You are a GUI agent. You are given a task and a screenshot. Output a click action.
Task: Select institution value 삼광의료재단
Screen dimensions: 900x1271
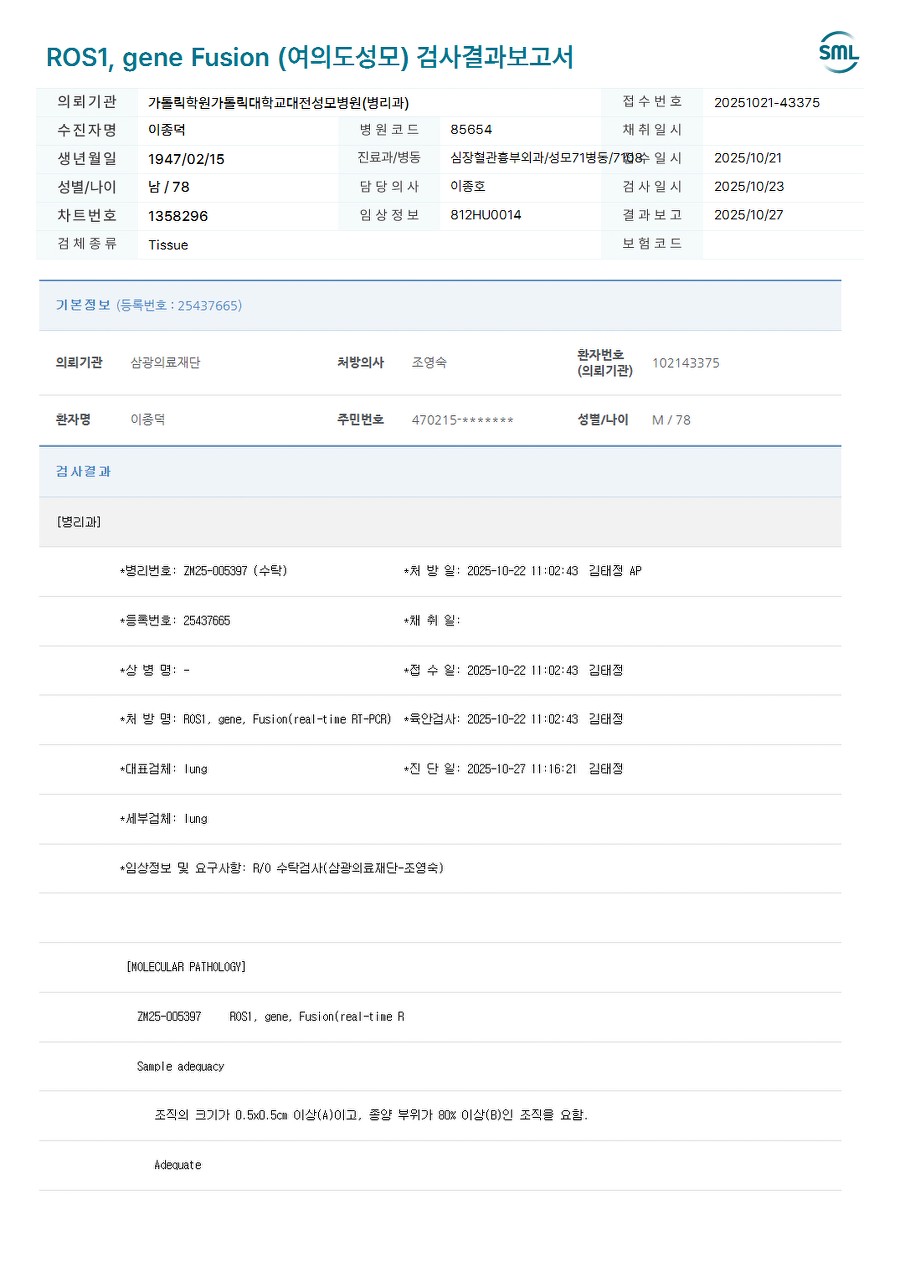click(x=165, y=363)
